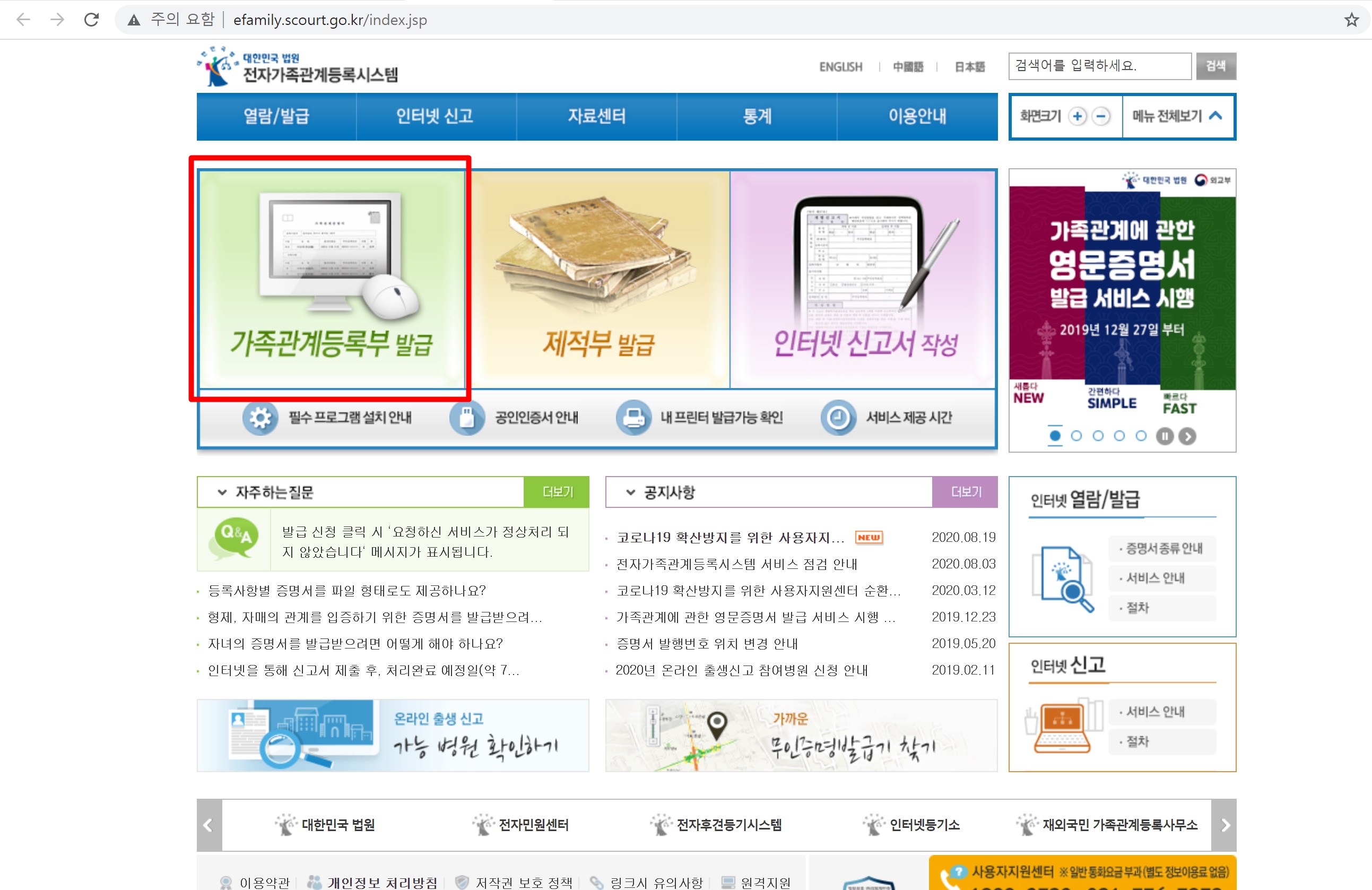Bookmark the page with the star icon
The image size is (1372, 890).
(x=1351, y=20)
